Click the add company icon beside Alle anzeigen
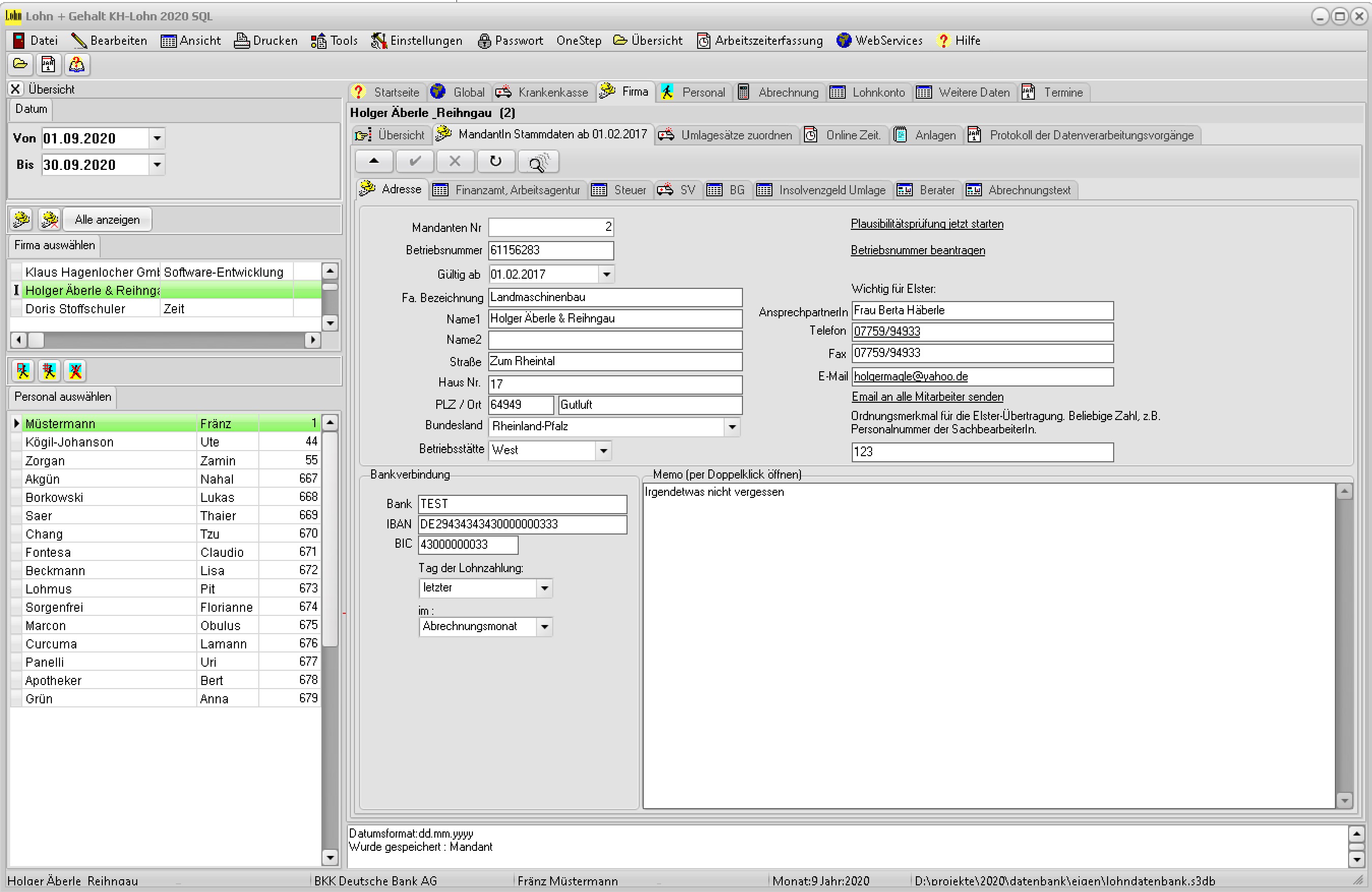The image size is (1372, 892). point(21,219)
